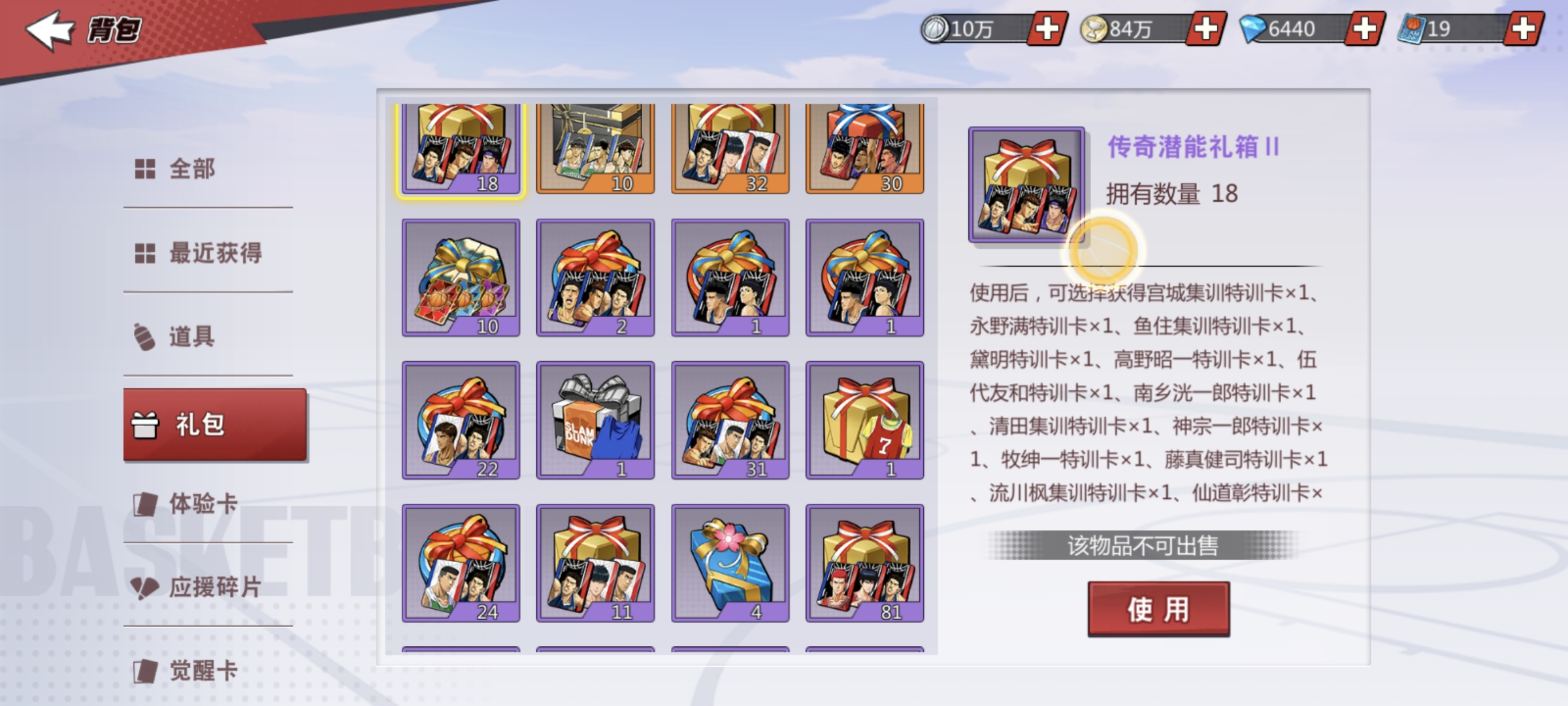The width and height of the screenshot is (1568, 706).
Task: Select the 礼包 category tab
Action: (x=215, y=424)
